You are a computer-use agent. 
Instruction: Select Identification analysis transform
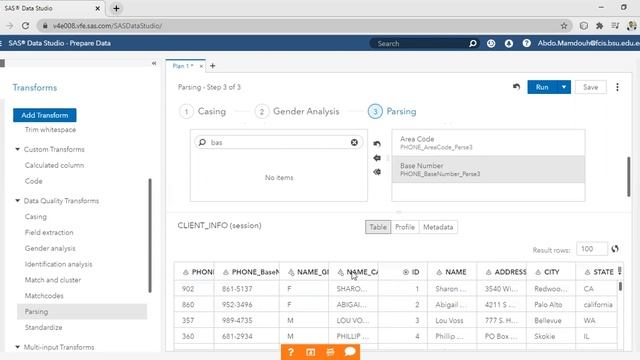(x=58, y=264)
